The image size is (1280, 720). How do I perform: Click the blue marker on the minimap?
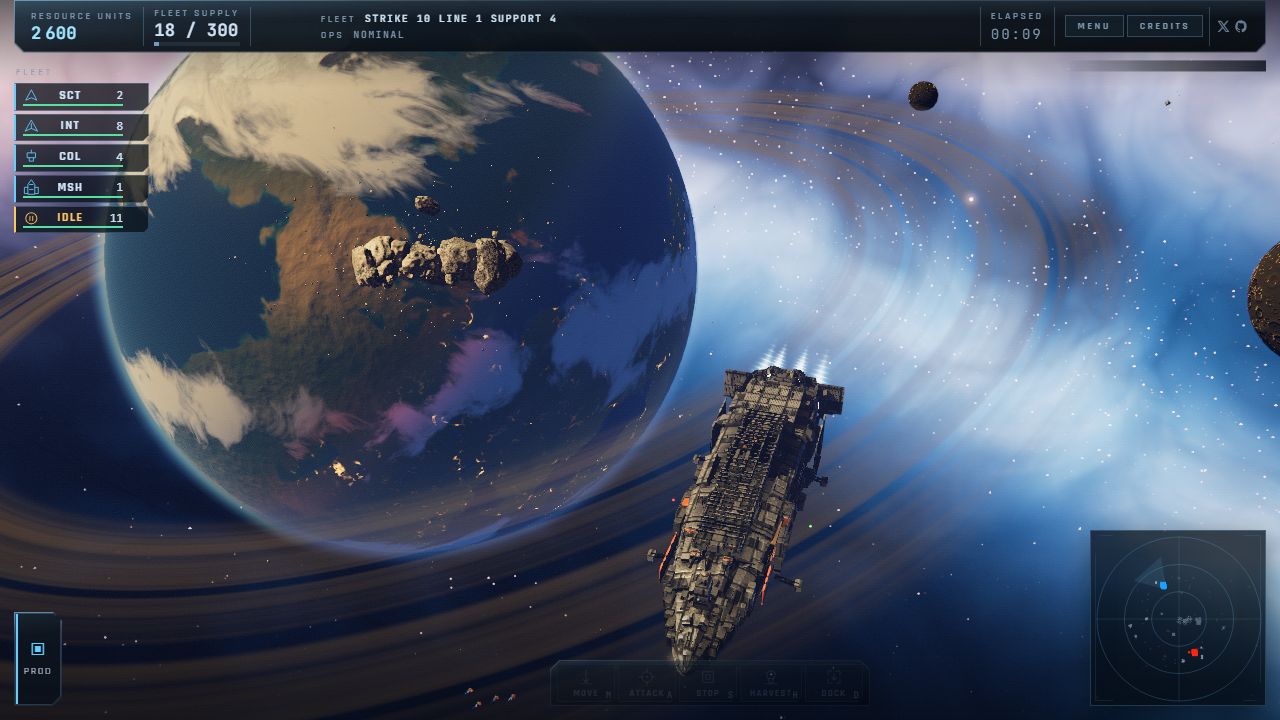click(x=1163, y=585)
